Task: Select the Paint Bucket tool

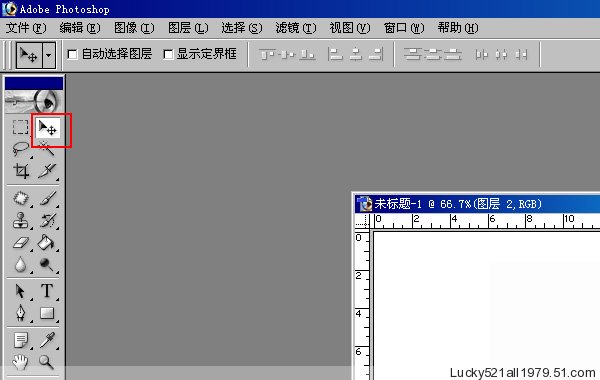Action: point(47,242)
